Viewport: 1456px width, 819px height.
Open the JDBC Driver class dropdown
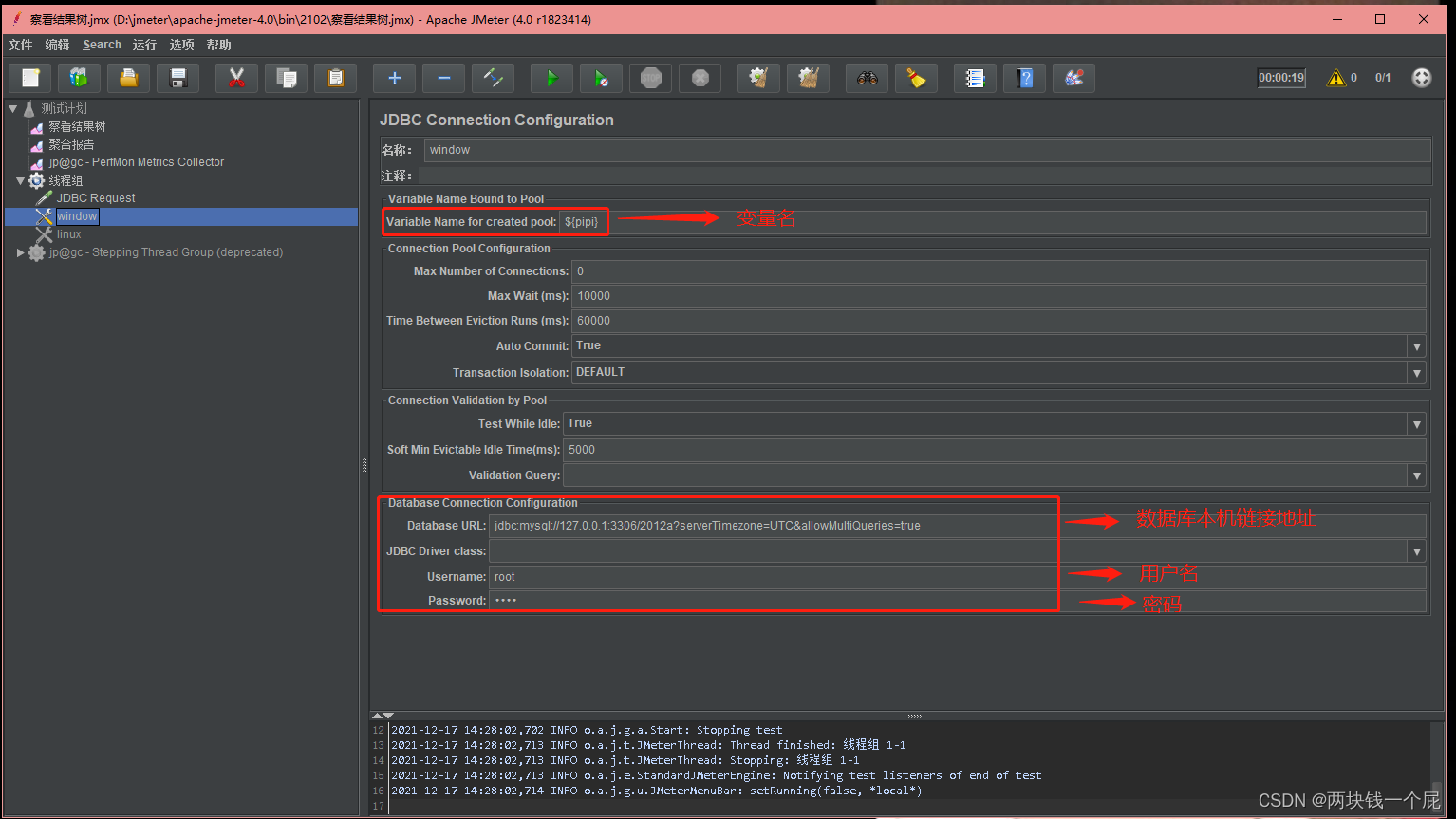(x=1416, y=551)
